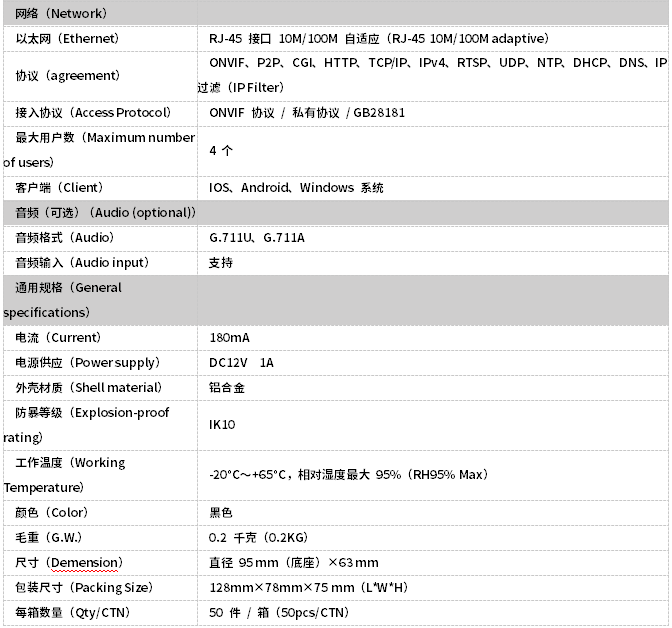Click the IOS, Android, Windows client value

click(296, 188)
